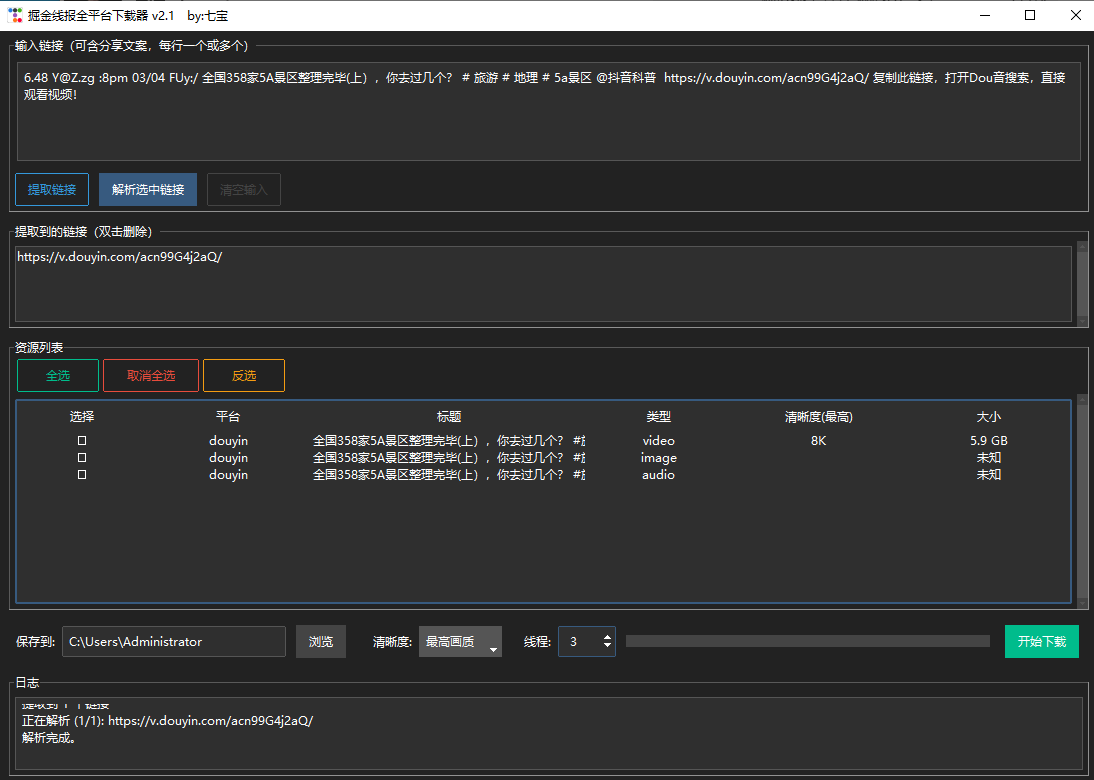Close the downloader window
The width and height of the screenshot is (1094, 780).
click(x=1075, y=15)
